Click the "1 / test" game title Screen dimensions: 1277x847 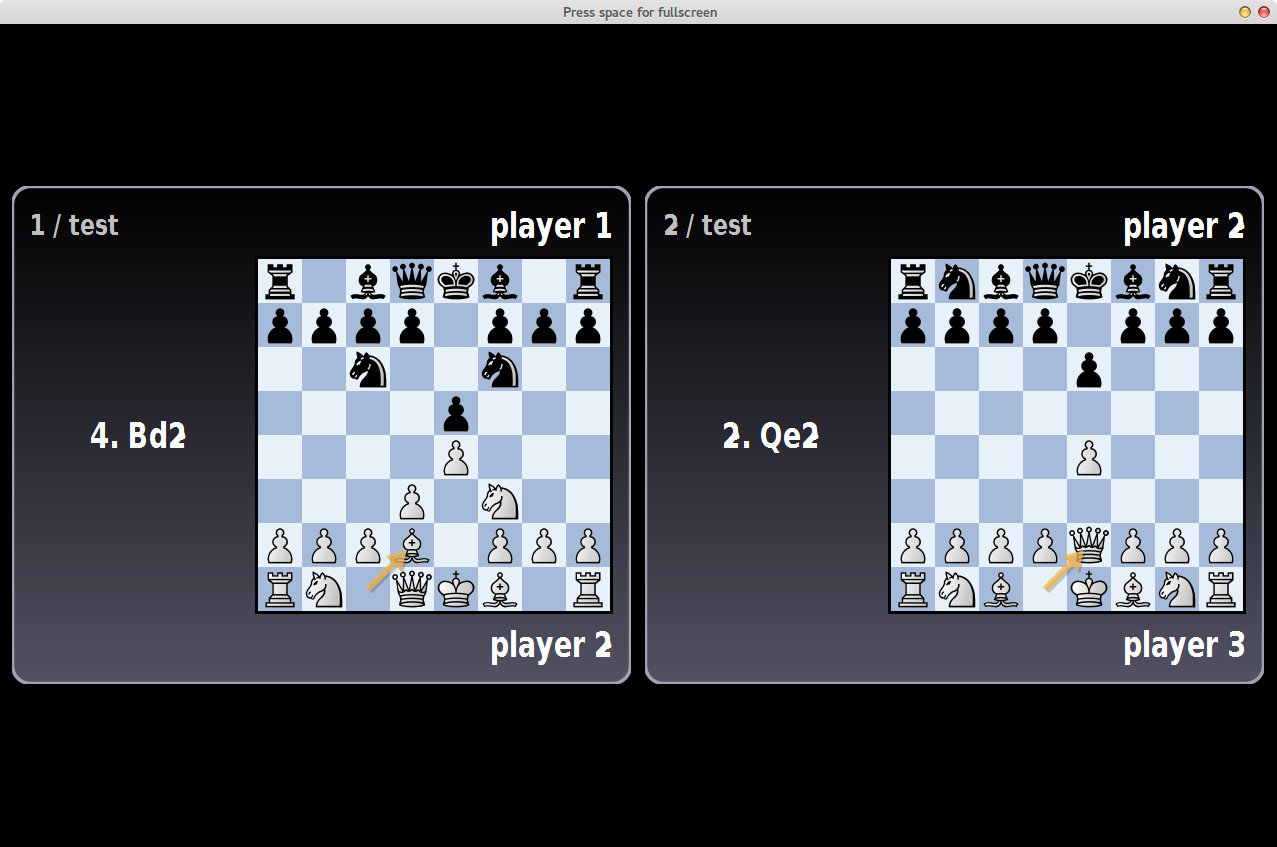click(x=74, y=225)
